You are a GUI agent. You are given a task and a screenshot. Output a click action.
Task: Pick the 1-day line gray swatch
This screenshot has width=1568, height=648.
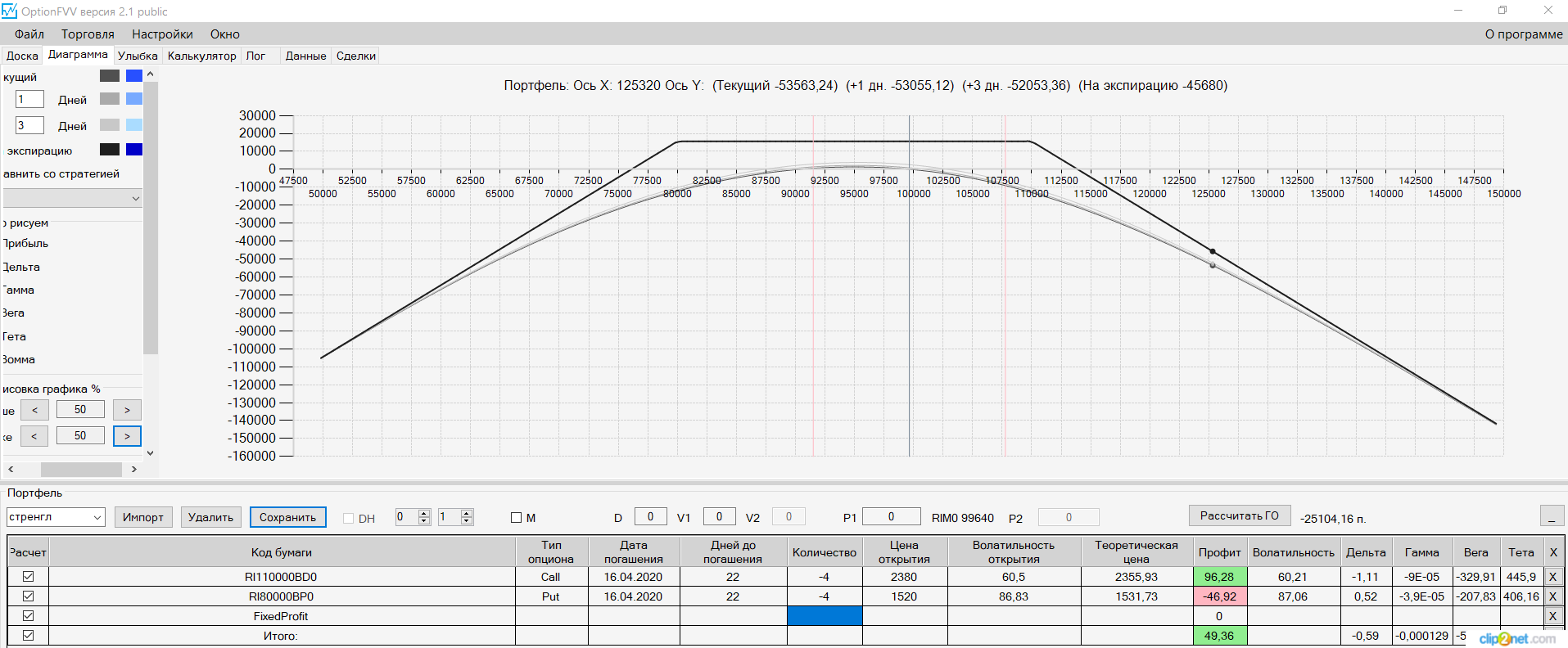[x=110, y=99]
